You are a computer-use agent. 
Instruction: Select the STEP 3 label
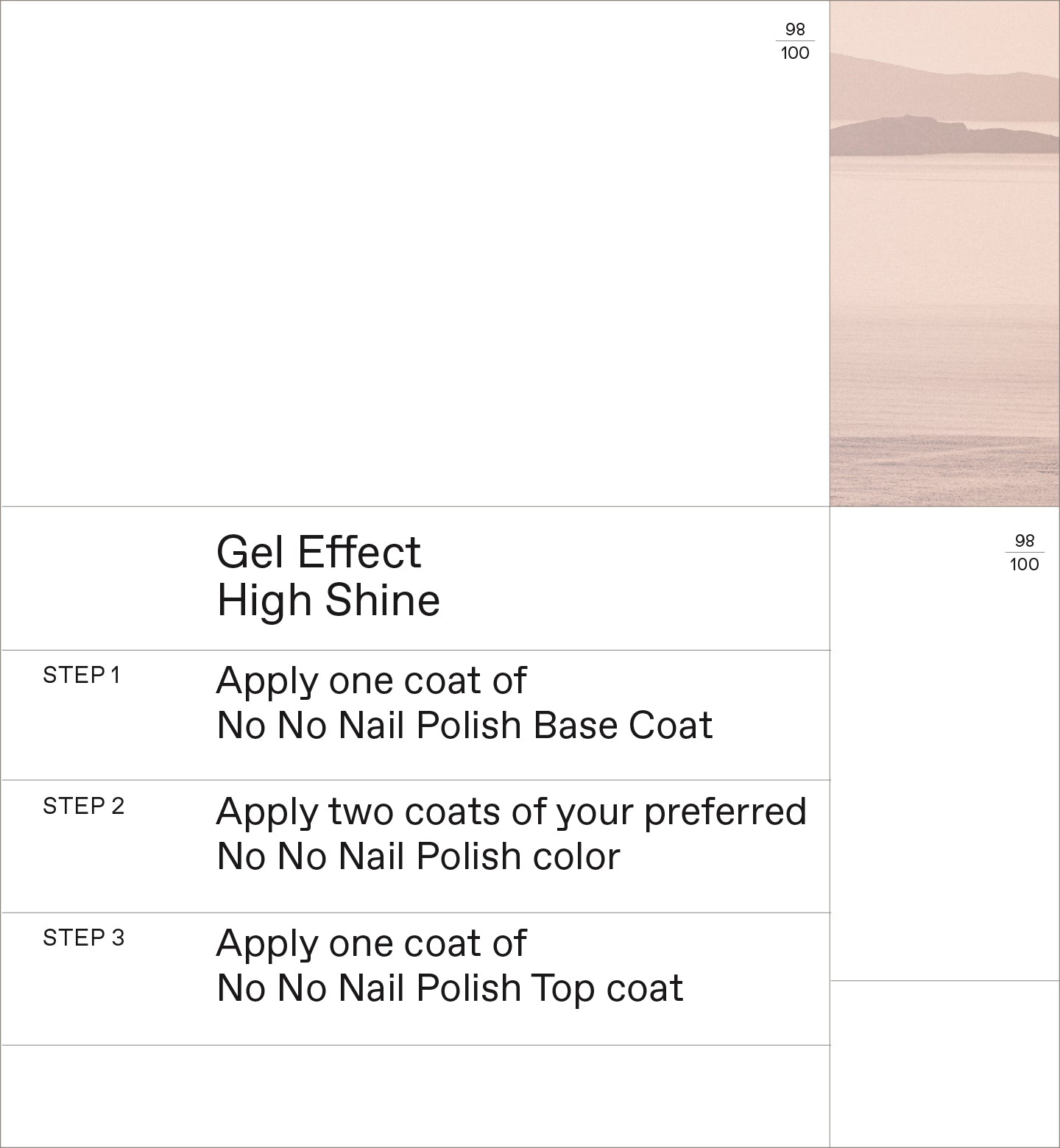coord(83,938)
